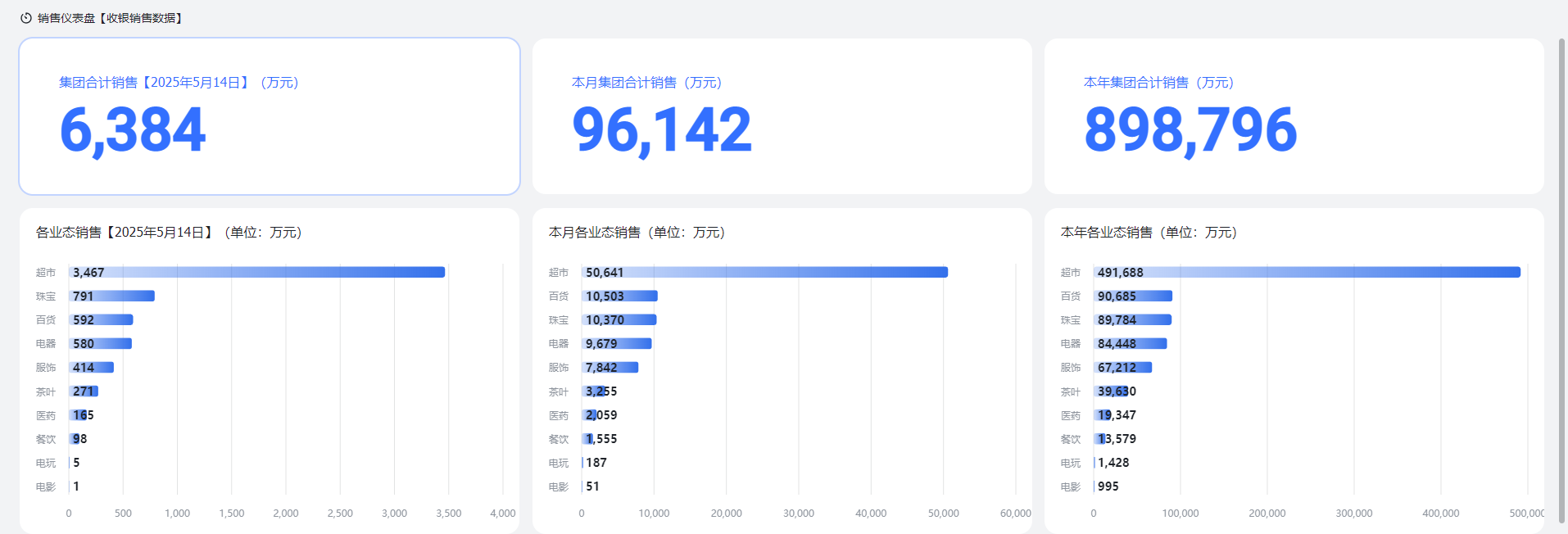Click the 超市 bar showing 491,688

pos(1307,272)
